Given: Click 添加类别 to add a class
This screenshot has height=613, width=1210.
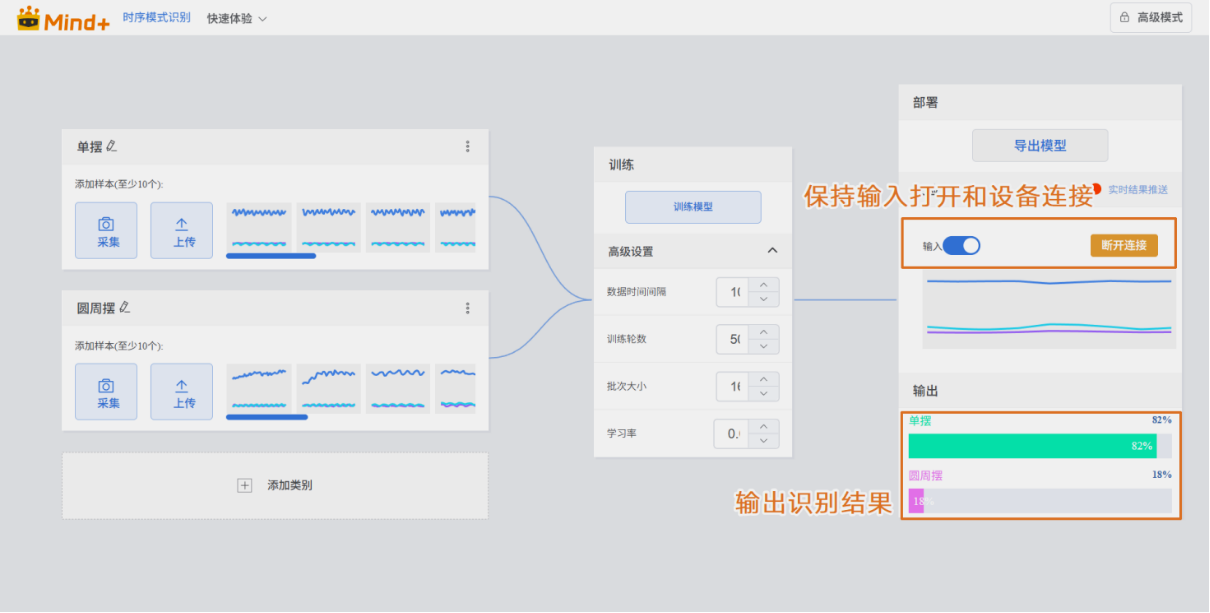Looking at the screenshot, I should click(276, 485).
